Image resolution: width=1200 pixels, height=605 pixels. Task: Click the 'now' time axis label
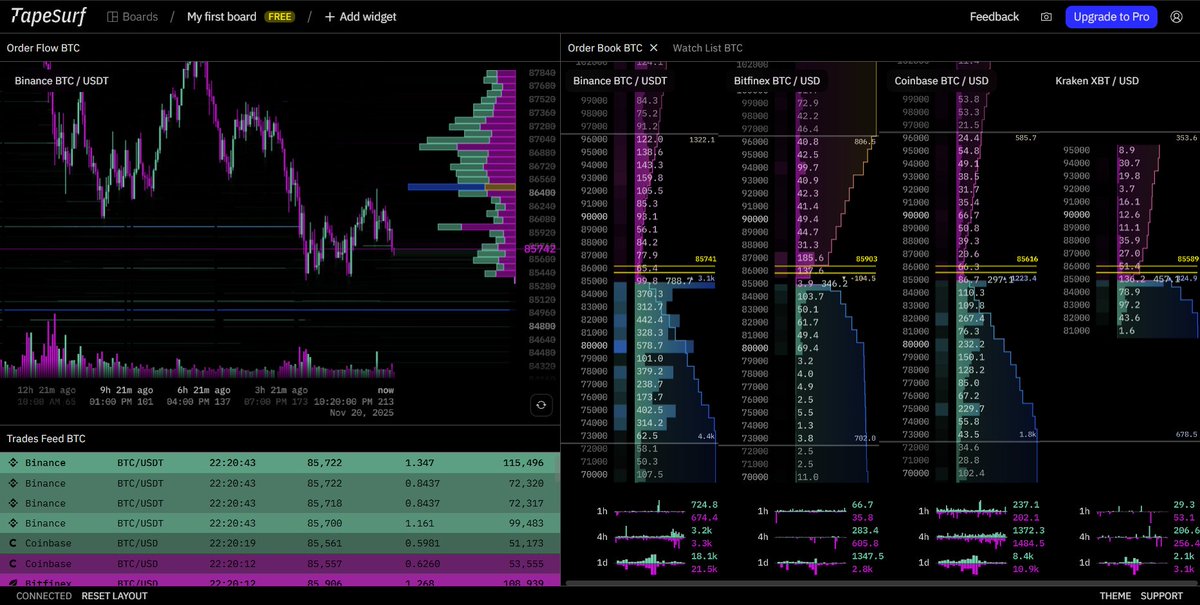(x=385, y=390)
